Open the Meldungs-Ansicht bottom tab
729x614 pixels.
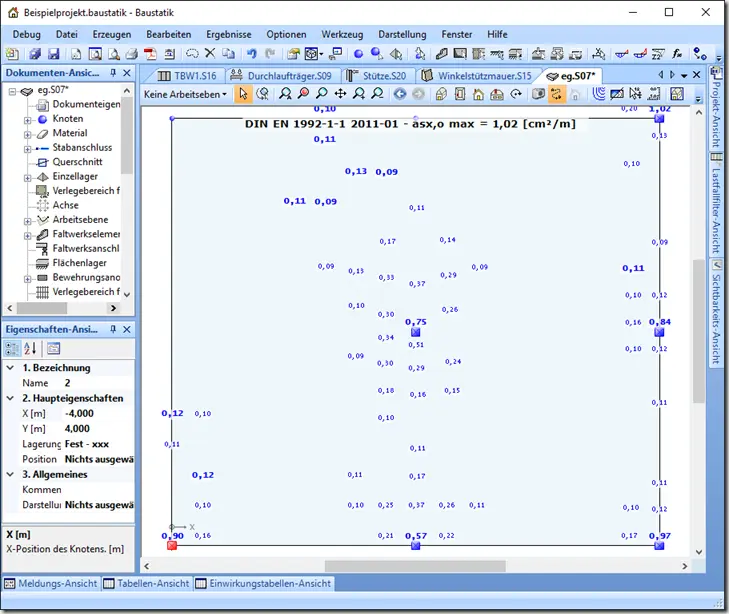[x=51, y=583]
